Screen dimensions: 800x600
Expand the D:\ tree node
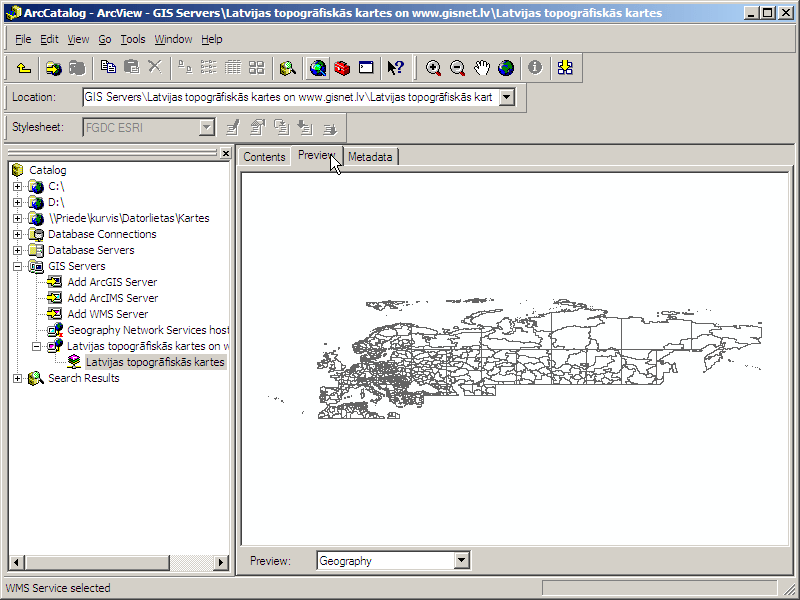(x=17, y=202)
